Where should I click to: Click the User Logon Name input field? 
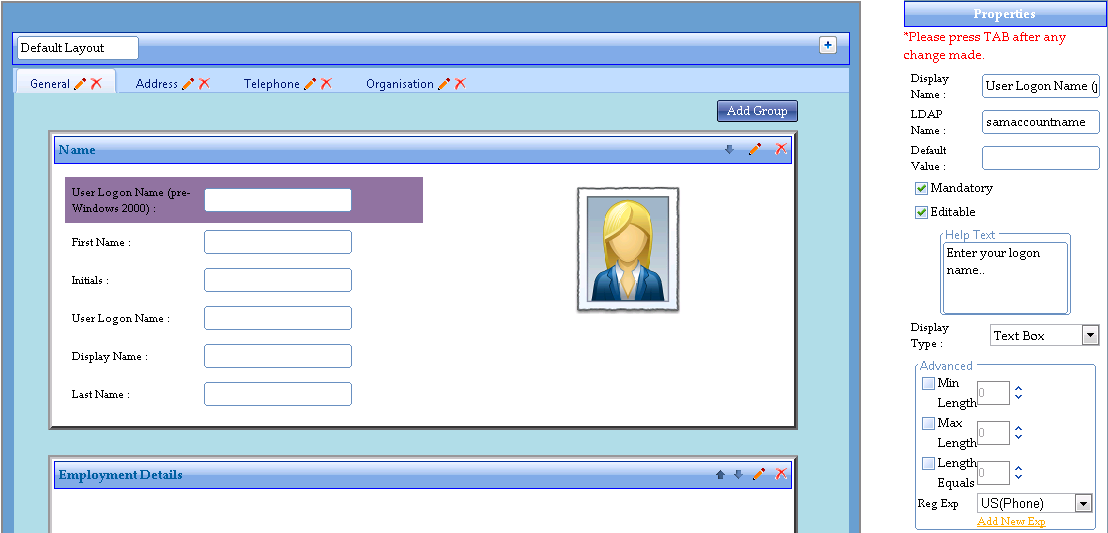tap(278, 318)
